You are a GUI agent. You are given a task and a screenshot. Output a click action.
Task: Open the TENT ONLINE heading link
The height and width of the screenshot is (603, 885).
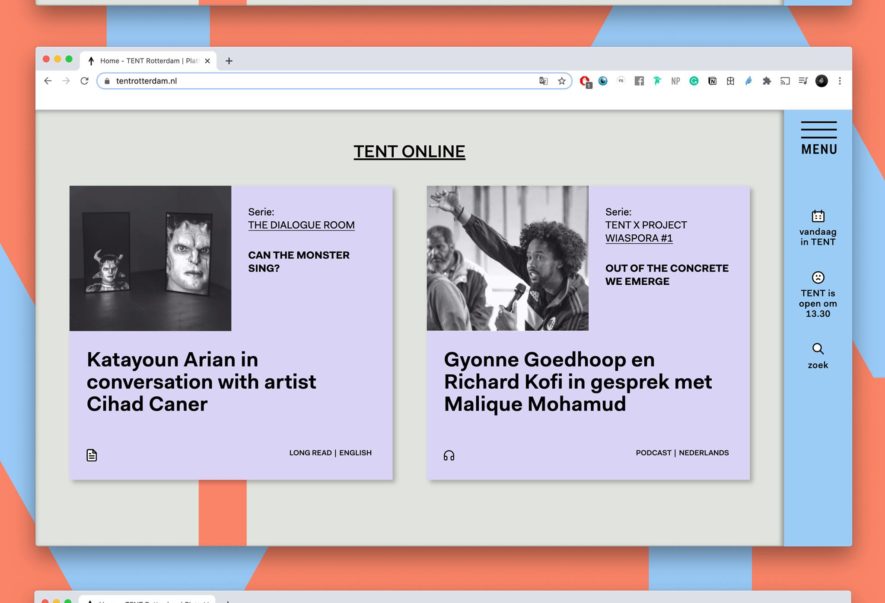(409, 151)
